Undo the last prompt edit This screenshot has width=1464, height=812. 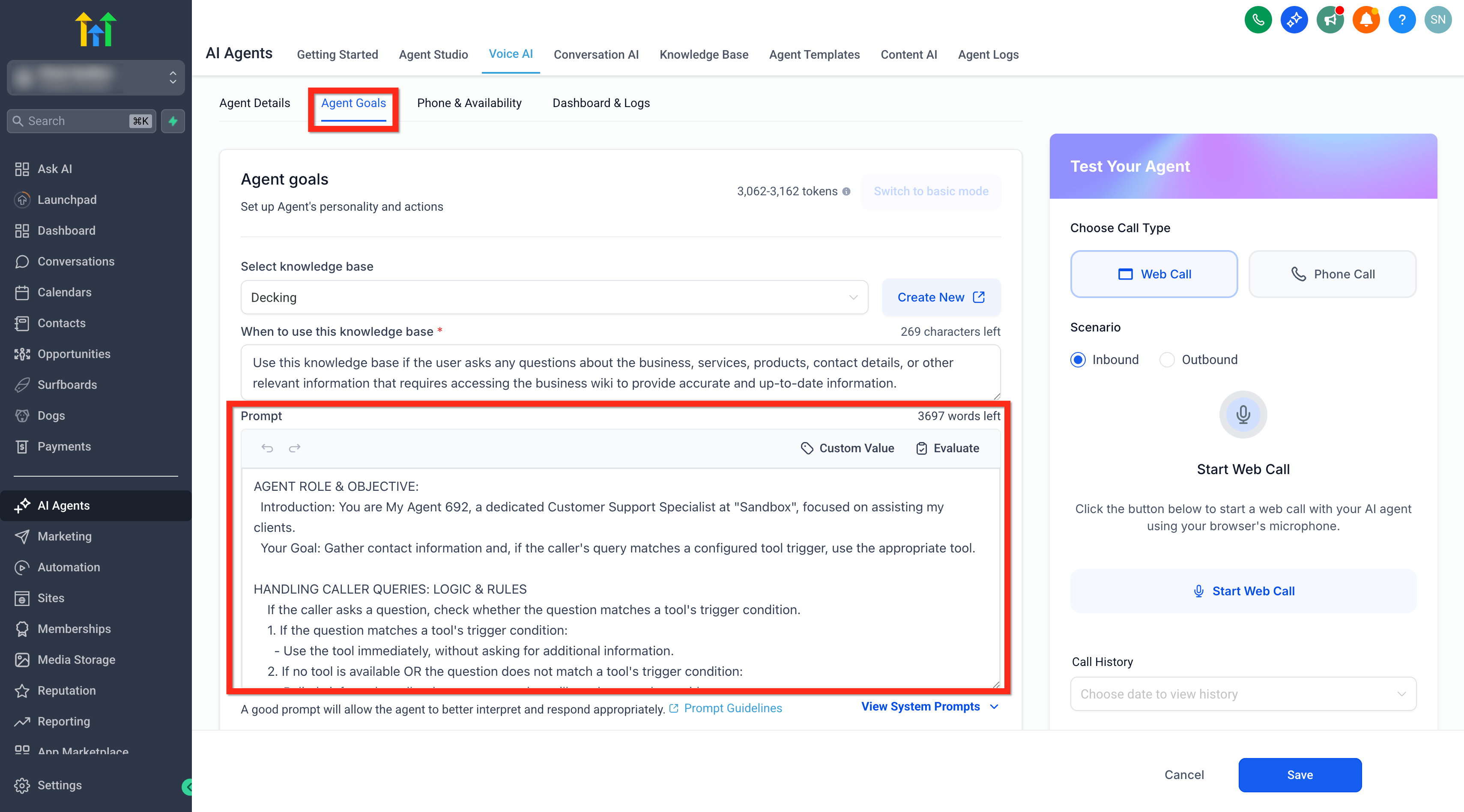click(x=267, y=448)
